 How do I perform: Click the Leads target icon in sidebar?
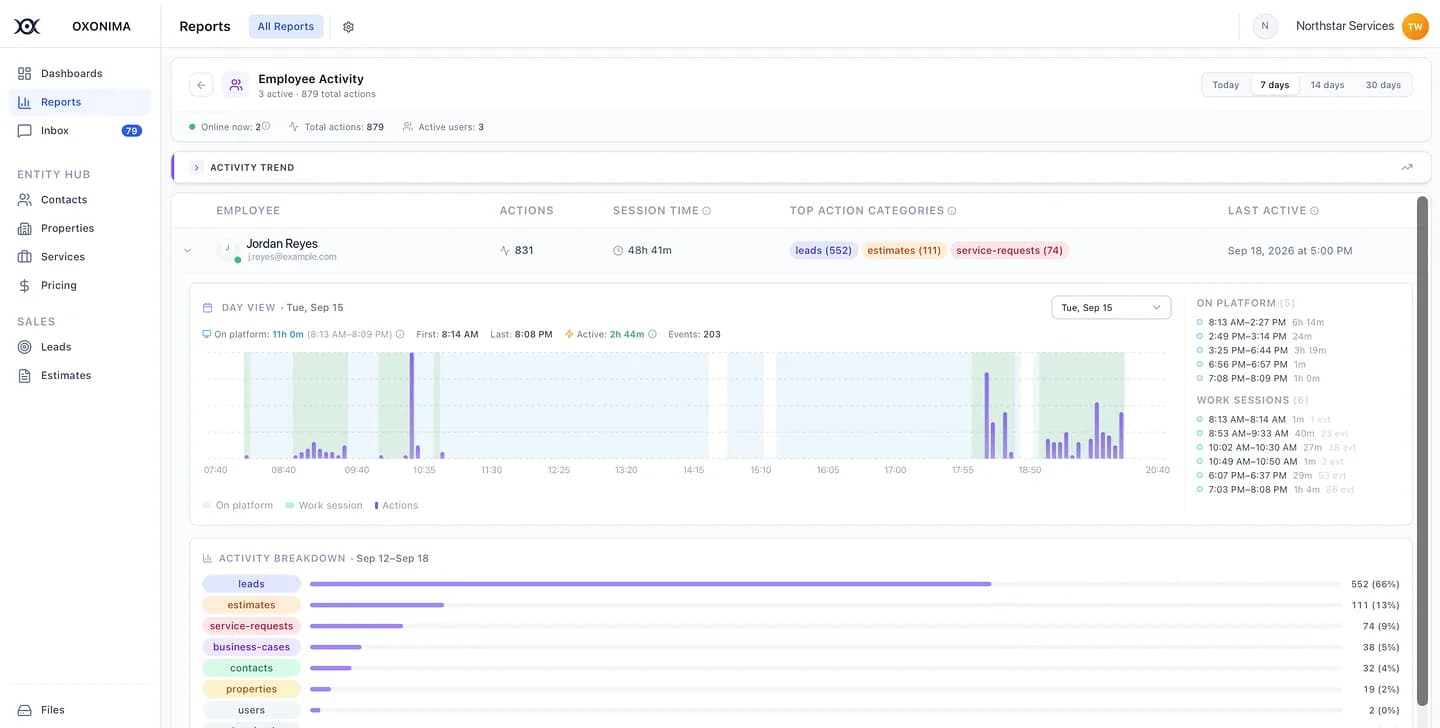(x=25, y=346)
